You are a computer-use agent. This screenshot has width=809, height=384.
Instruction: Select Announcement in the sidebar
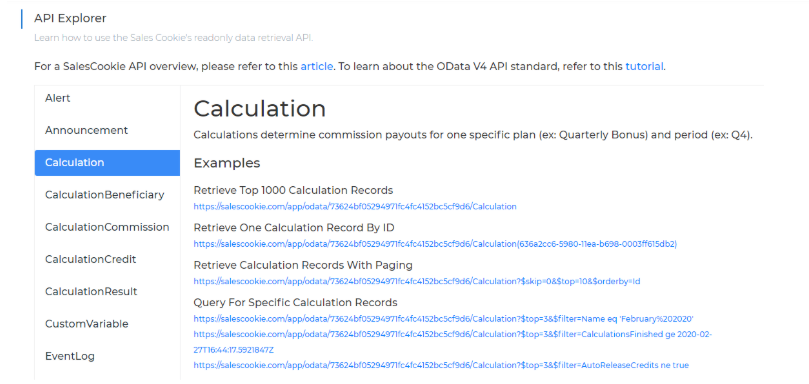pos(86,130)
